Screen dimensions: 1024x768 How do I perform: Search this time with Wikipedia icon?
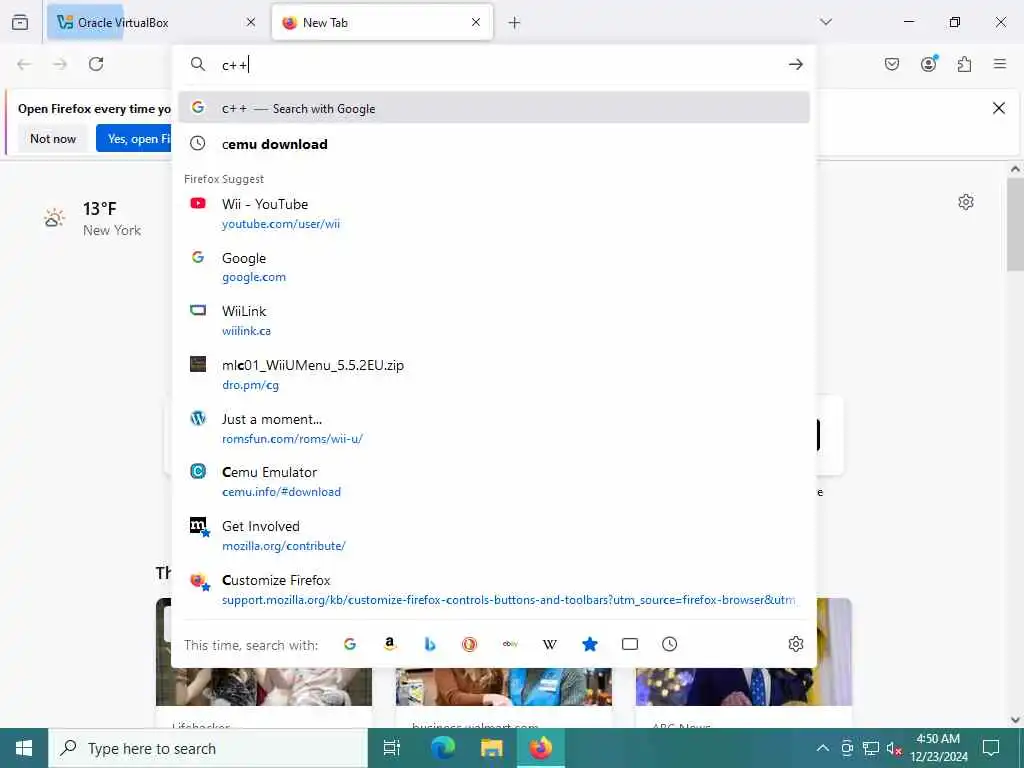[x=550, y=645]
